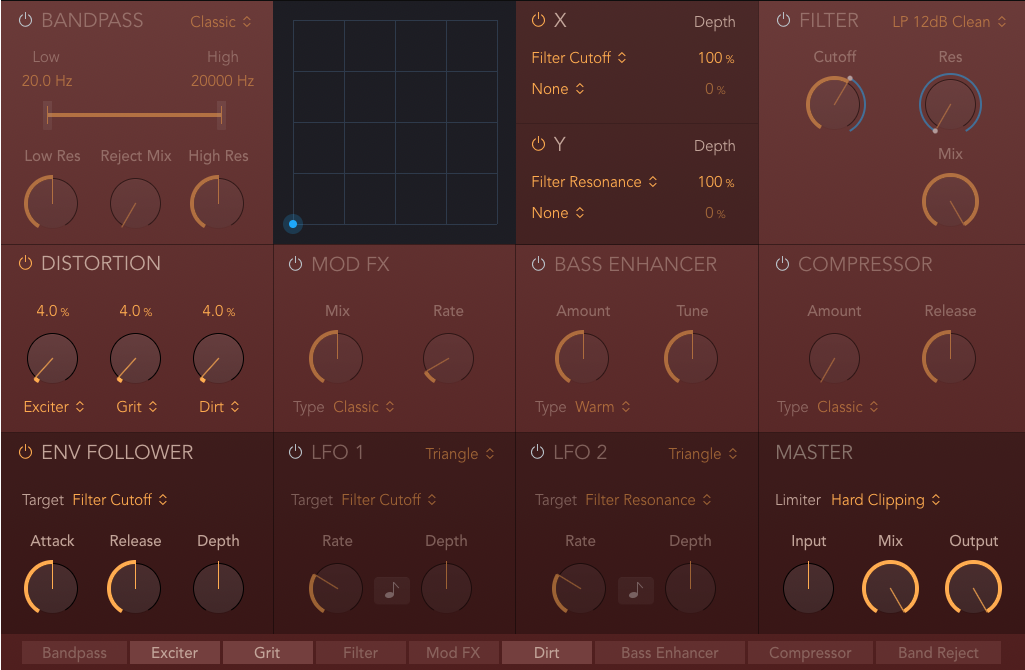The height and width of the screenshot is (670, 1025).
Task: Click the Bass Enhancer Tune knob
Action: pyautogui.click(x=692, y=358)
